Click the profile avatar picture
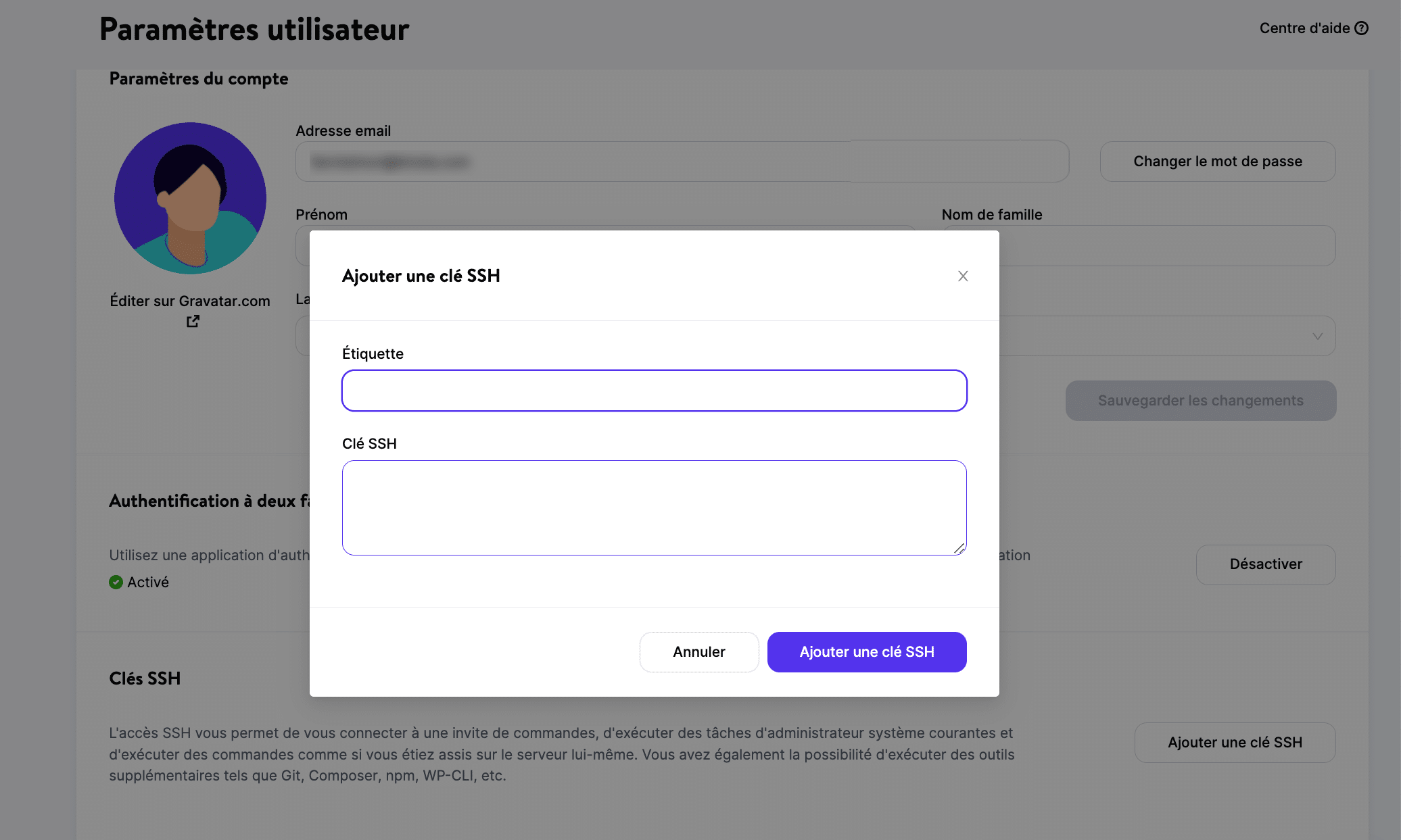The image size is (1401, 840). click(191, 198)
